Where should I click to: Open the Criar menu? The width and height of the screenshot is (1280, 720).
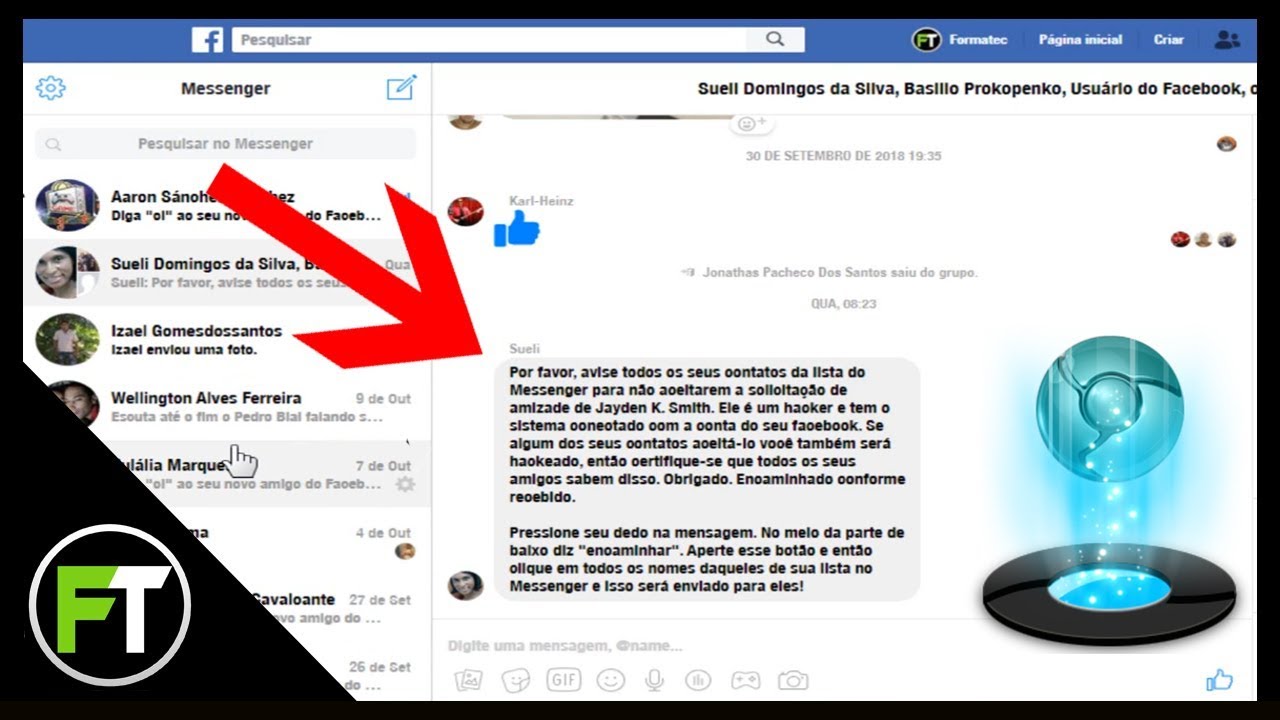tap(1168, 40)
